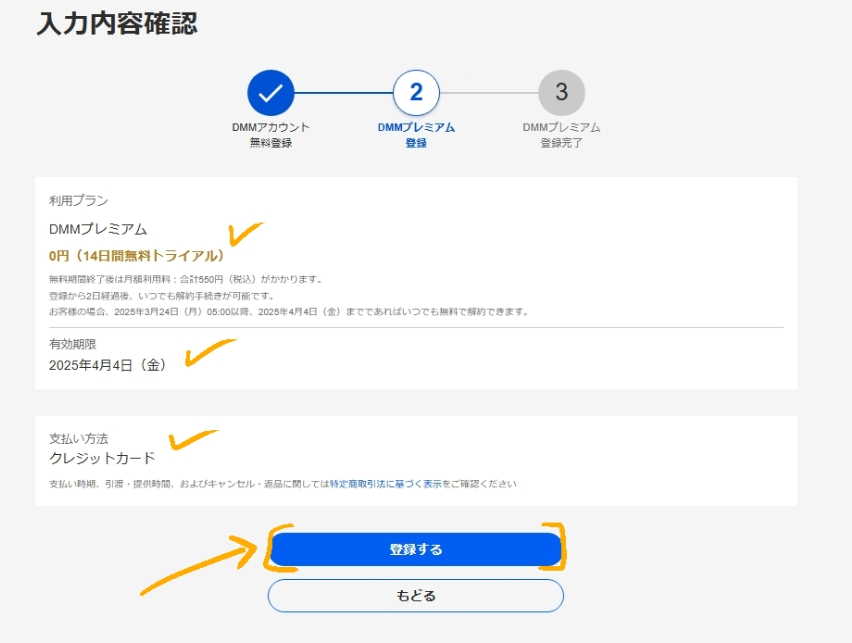Click the DMMプレミアム登録 step label
The image size is (852, 643).
416,135
